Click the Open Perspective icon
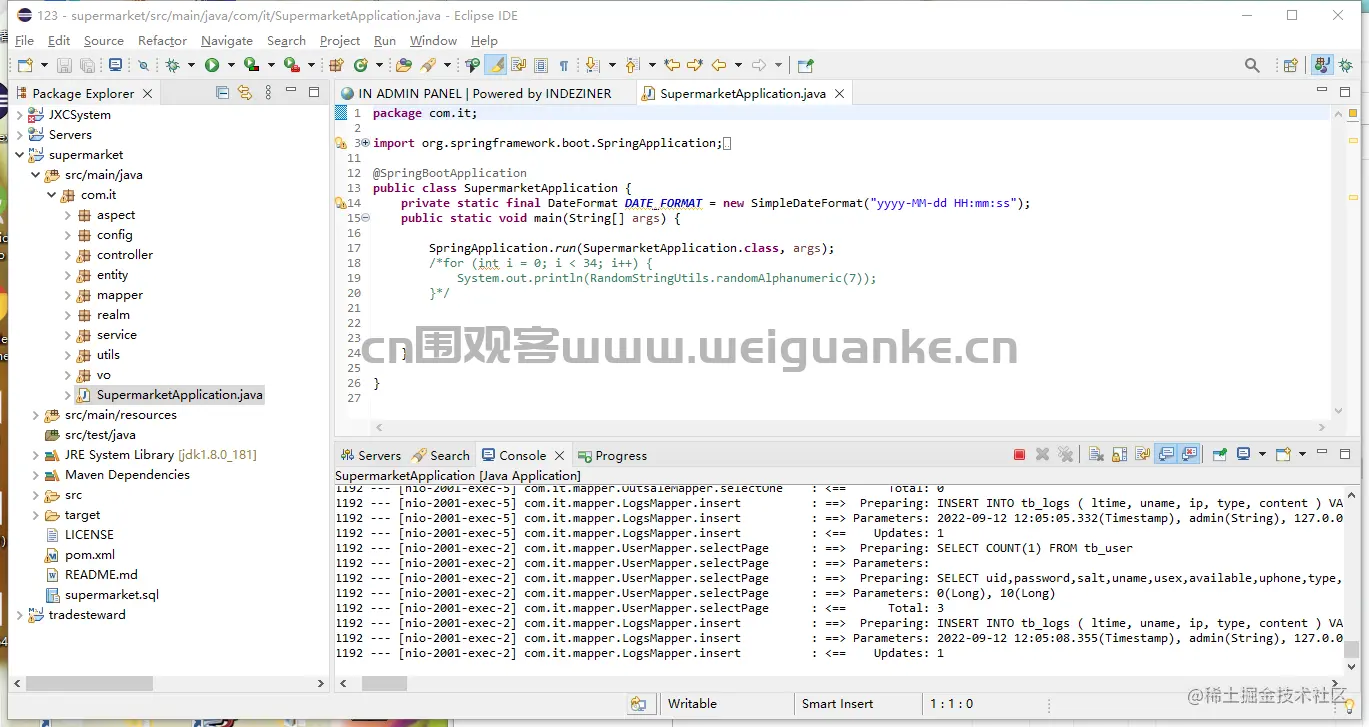1369x727 pixels. pyautogui.click(x=1291, y=65)
